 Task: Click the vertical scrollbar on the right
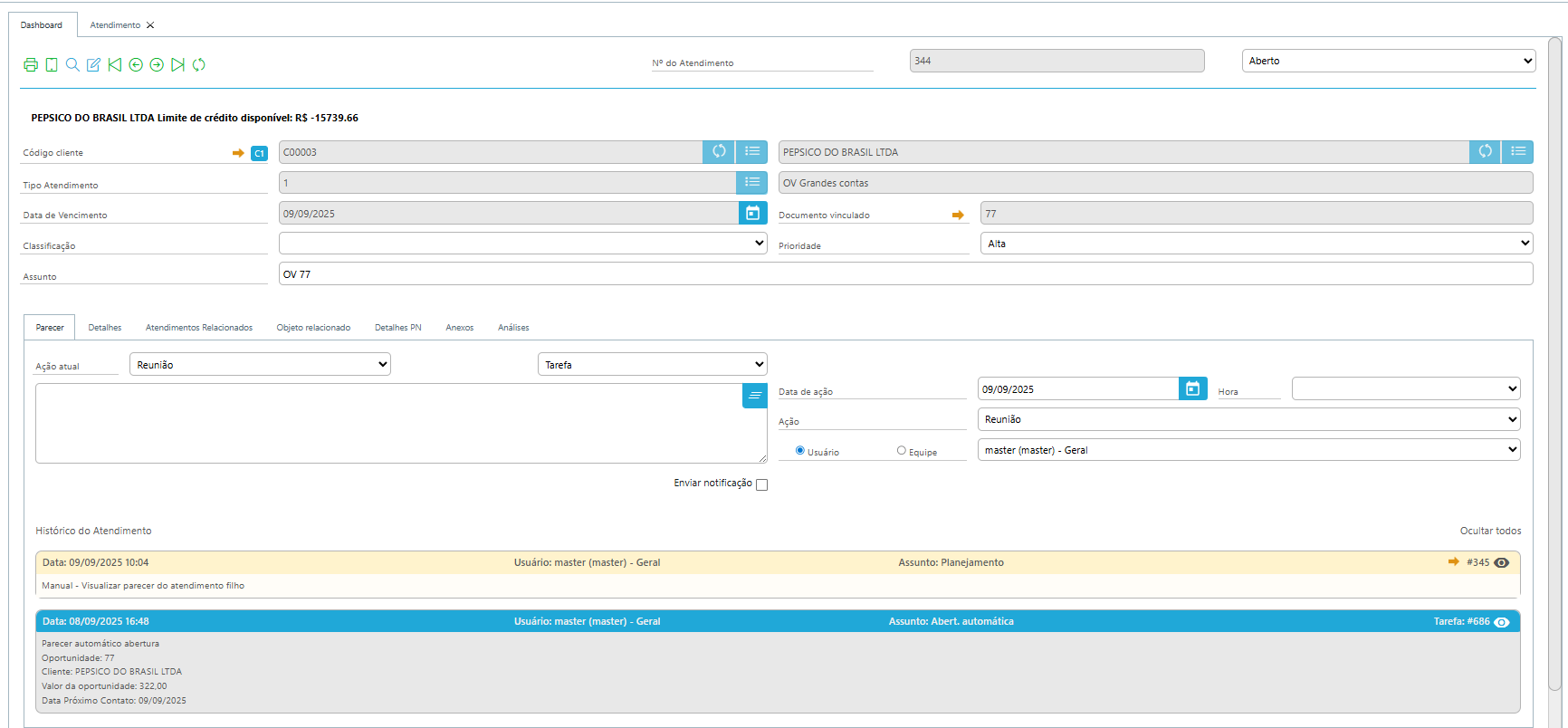click(1555, 362)
